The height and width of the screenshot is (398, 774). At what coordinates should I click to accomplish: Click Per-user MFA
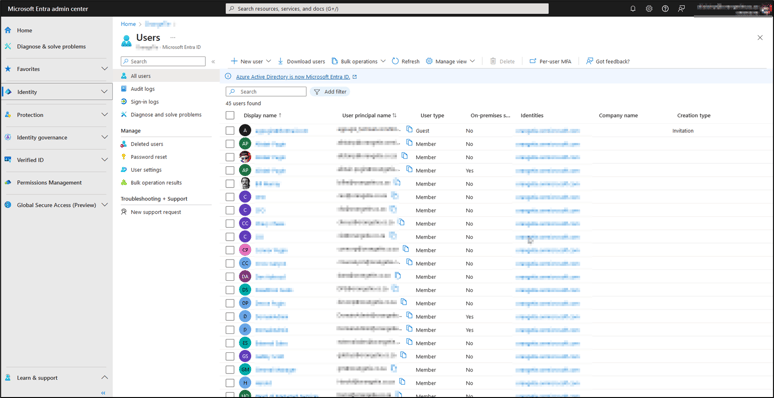550,61
